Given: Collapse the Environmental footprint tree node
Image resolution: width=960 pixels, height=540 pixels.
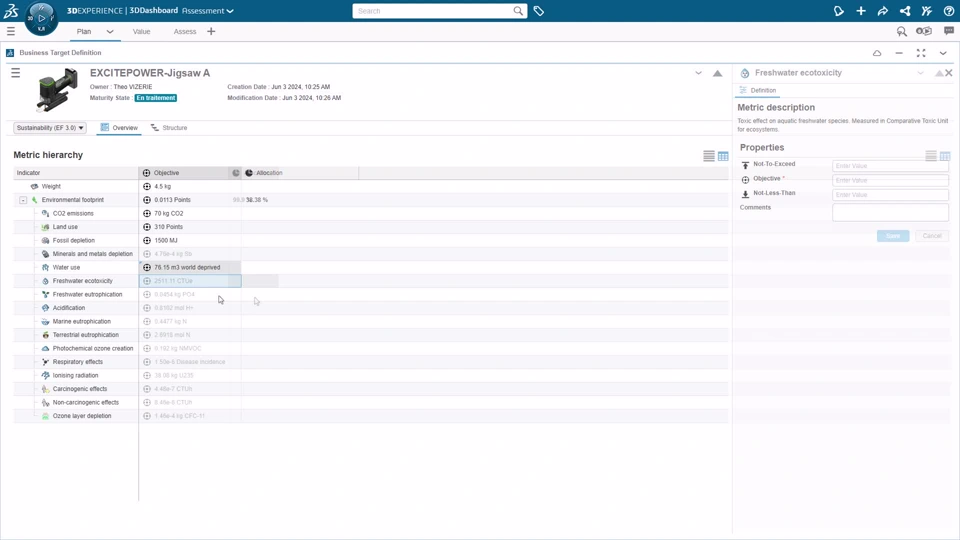Looking at the screenshot, I should tap(23, 200).
